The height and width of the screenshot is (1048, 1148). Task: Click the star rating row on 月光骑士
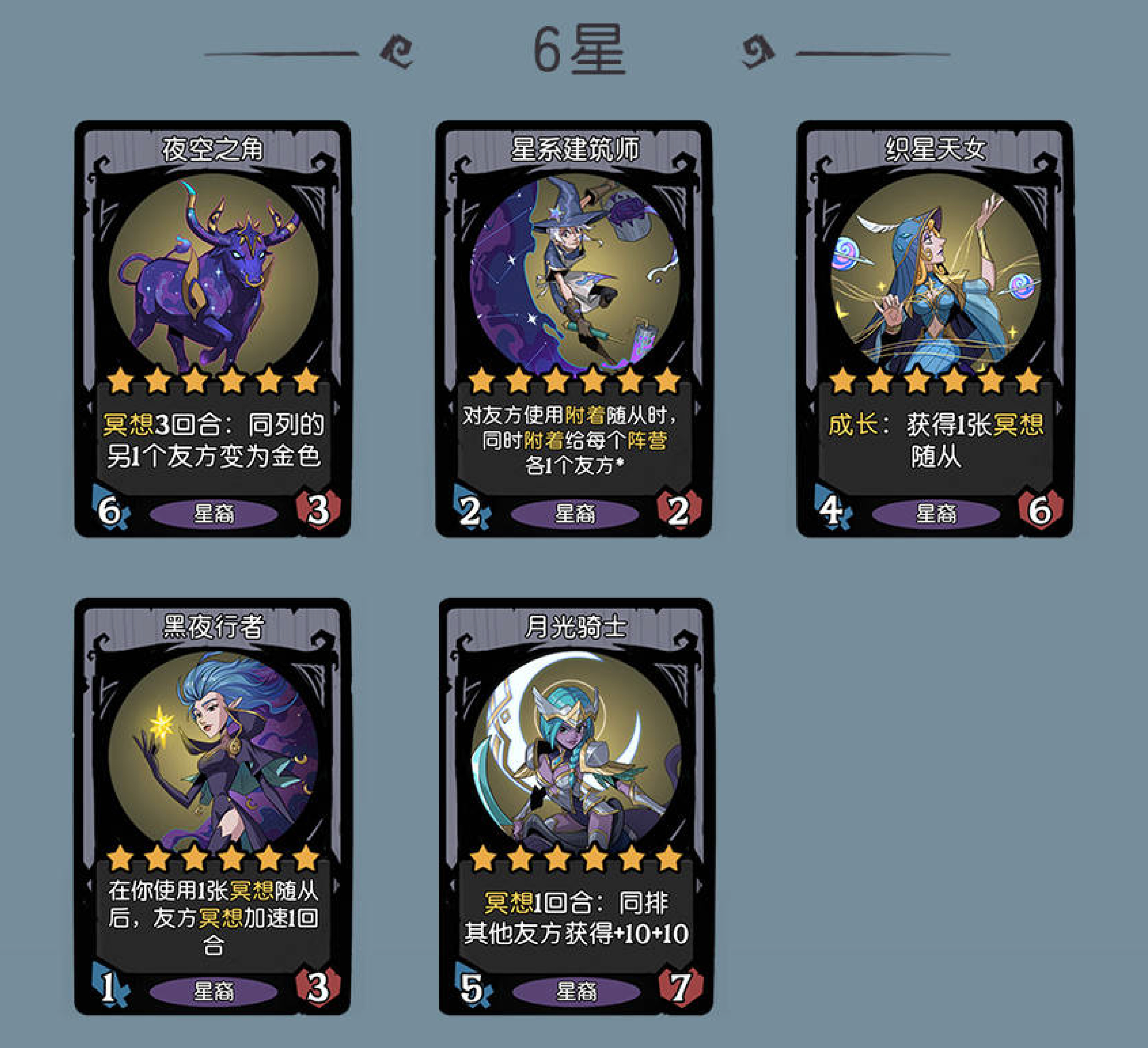(x=576, y=858)
